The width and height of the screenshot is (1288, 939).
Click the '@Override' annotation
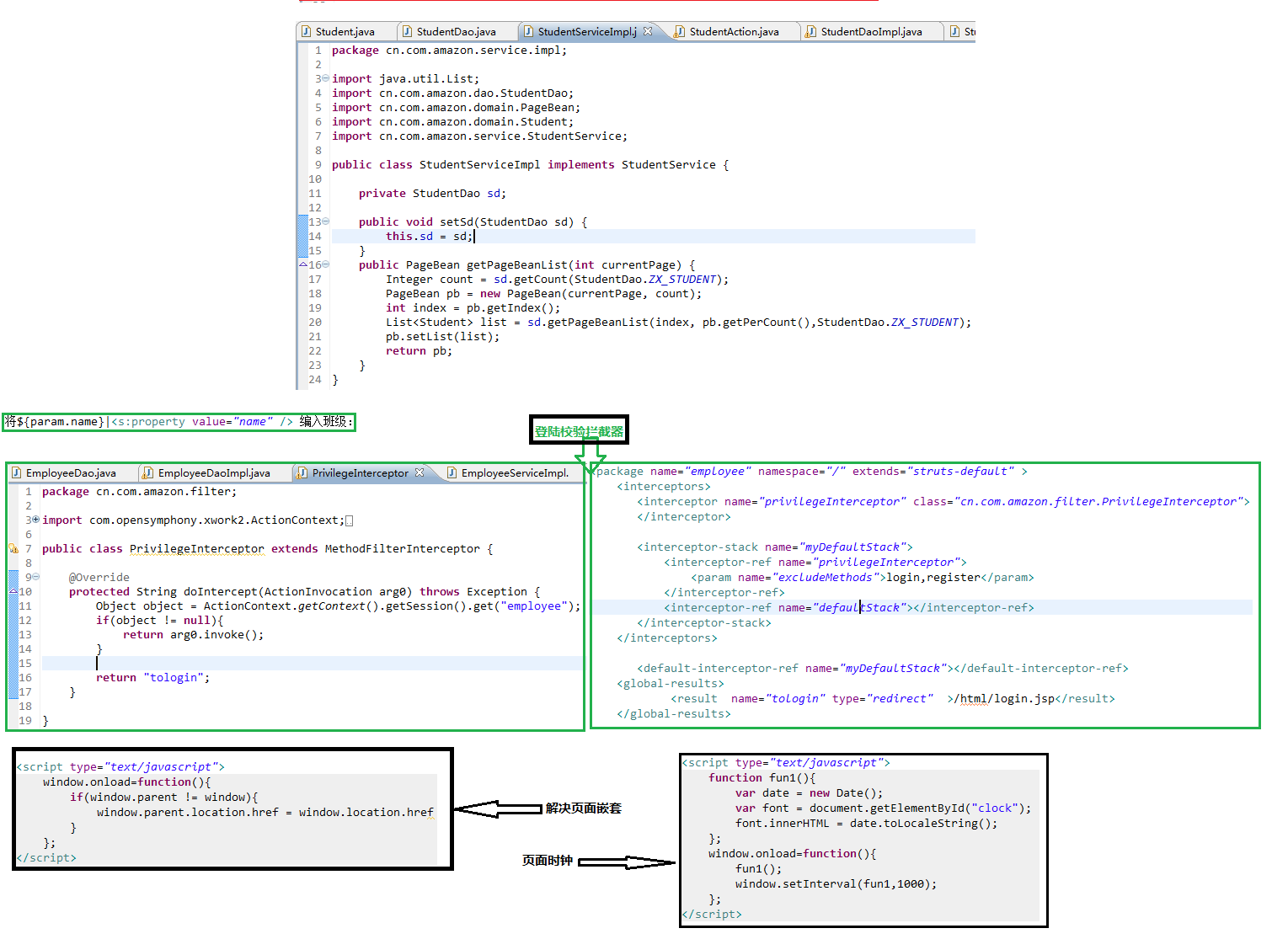pos(99,577)
